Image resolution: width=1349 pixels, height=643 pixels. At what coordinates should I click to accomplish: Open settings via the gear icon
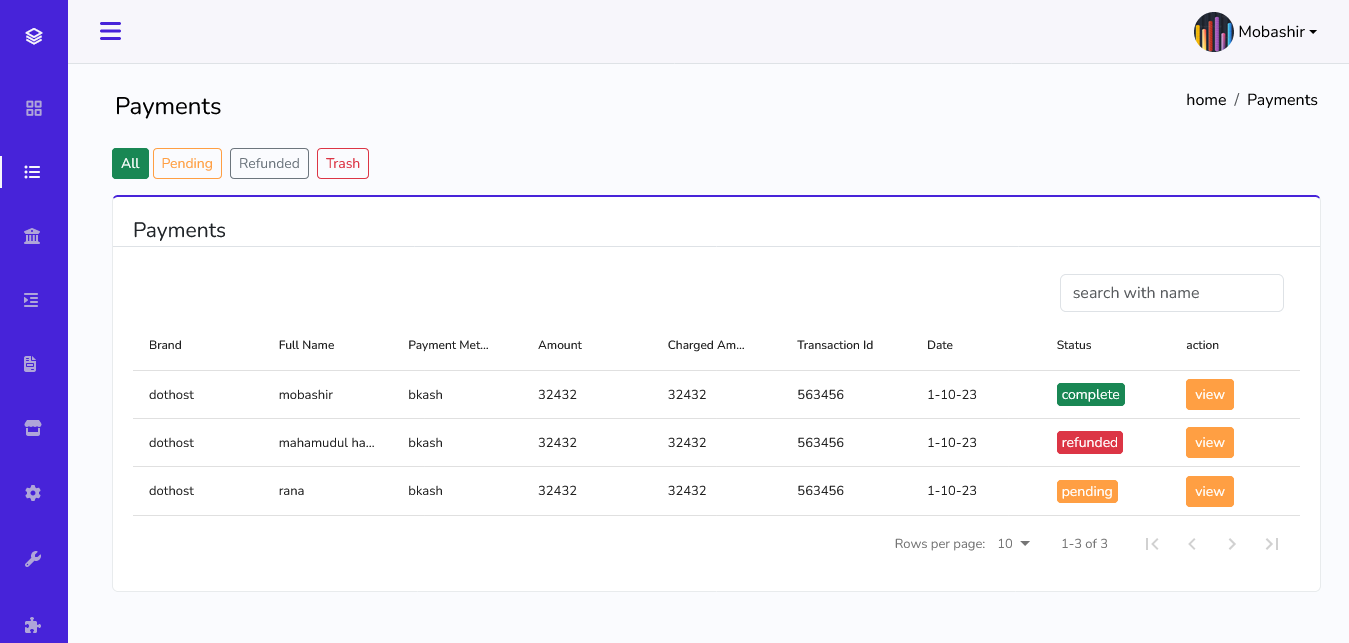33,492
